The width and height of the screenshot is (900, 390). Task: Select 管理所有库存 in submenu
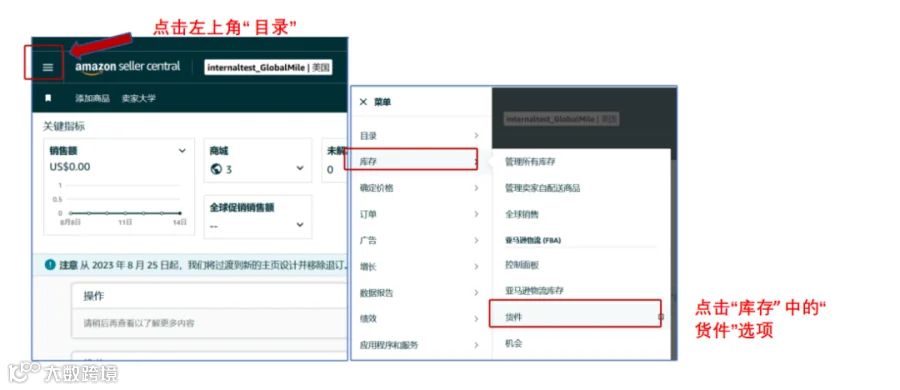tap(530, 162)
